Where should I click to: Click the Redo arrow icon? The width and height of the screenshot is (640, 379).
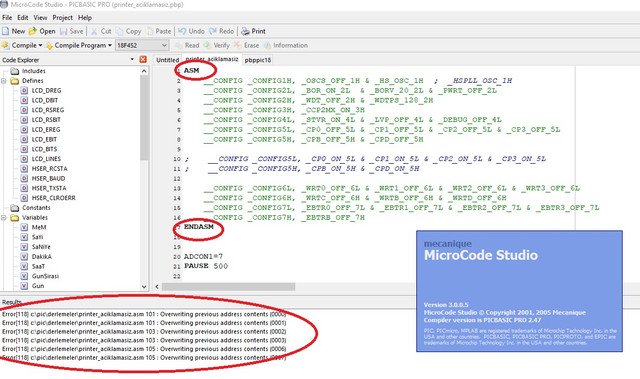213,31
